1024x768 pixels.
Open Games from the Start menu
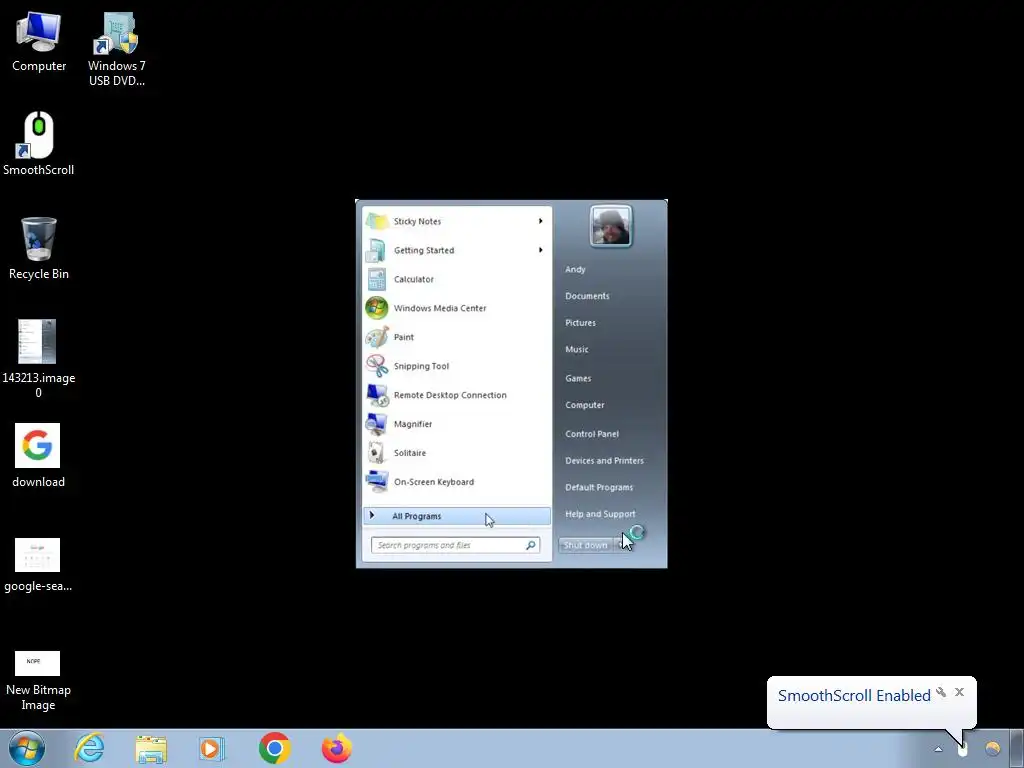click(578, 378)
